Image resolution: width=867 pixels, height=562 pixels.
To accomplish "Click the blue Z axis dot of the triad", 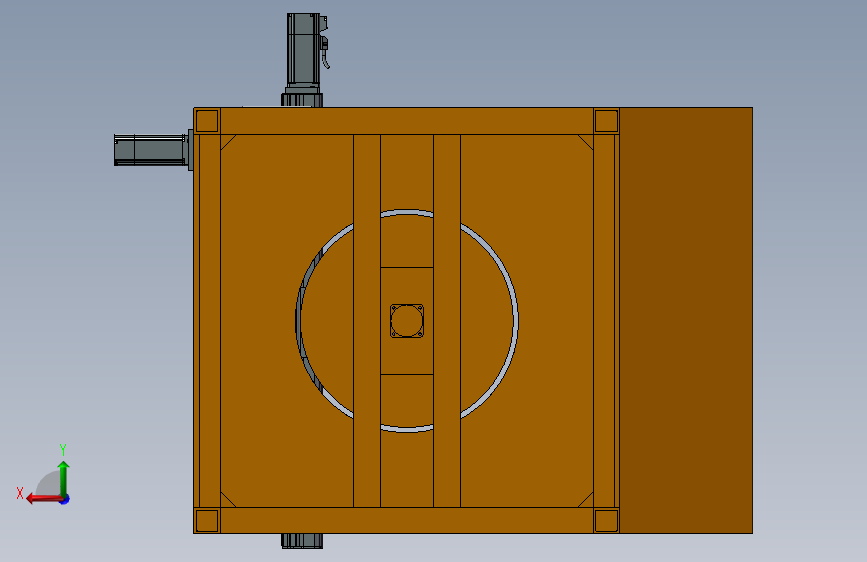I will 65,499.
